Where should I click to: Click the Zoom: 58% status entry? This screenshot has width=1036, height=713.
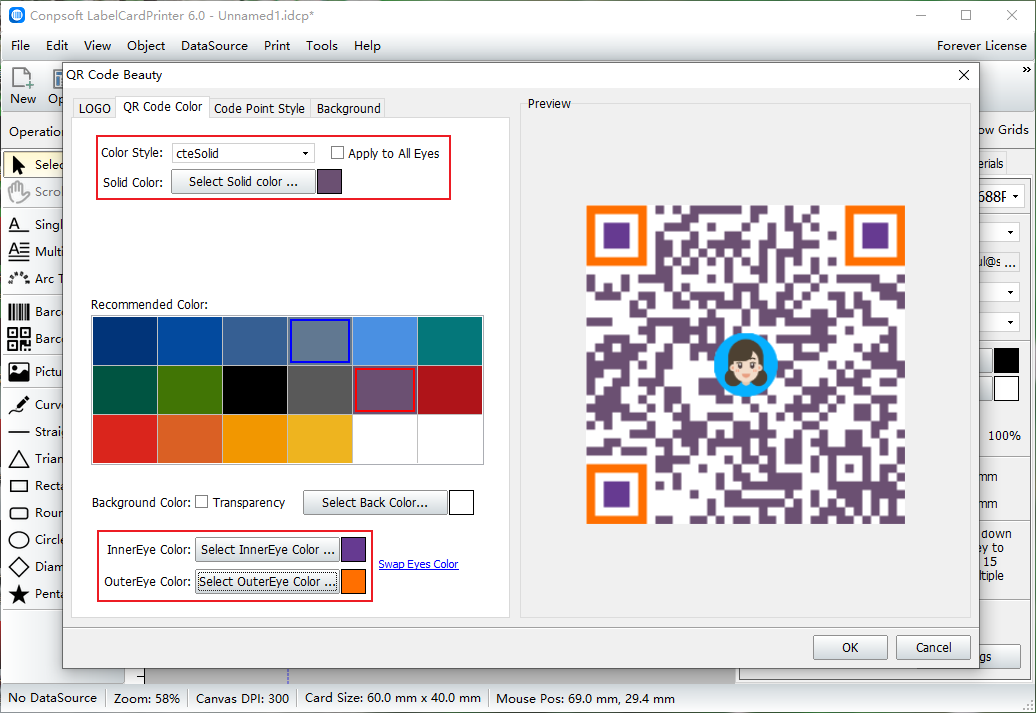tap(147, 698)
